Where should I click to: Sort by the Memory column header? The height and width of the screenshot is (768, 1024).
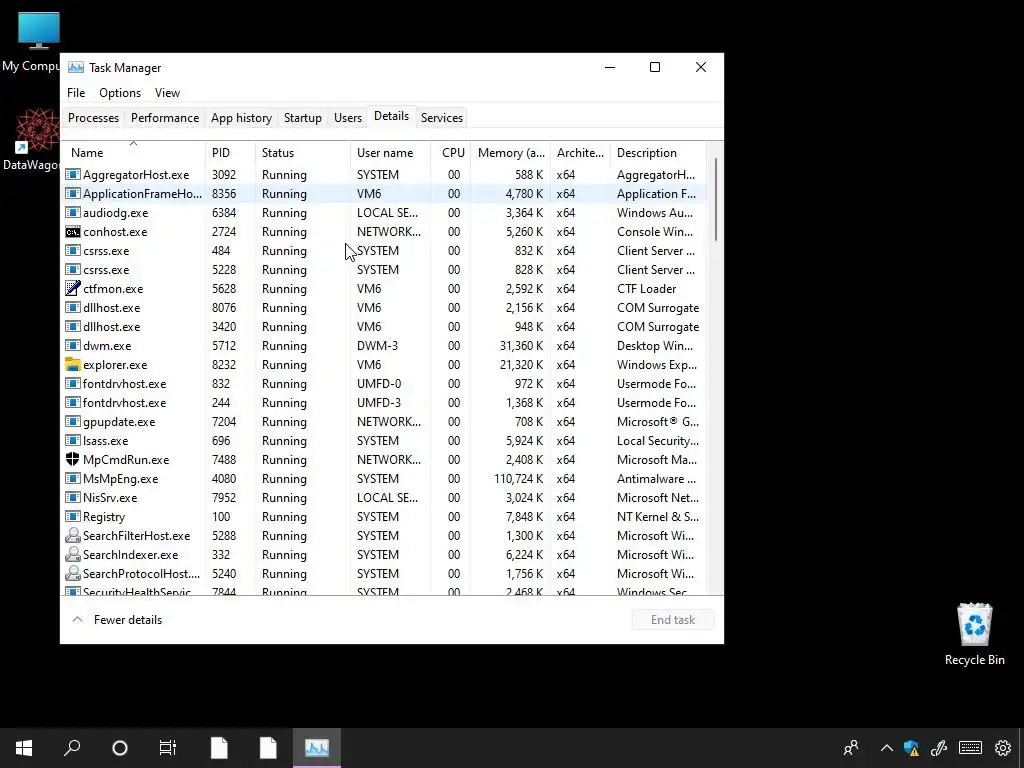[511, 153]
